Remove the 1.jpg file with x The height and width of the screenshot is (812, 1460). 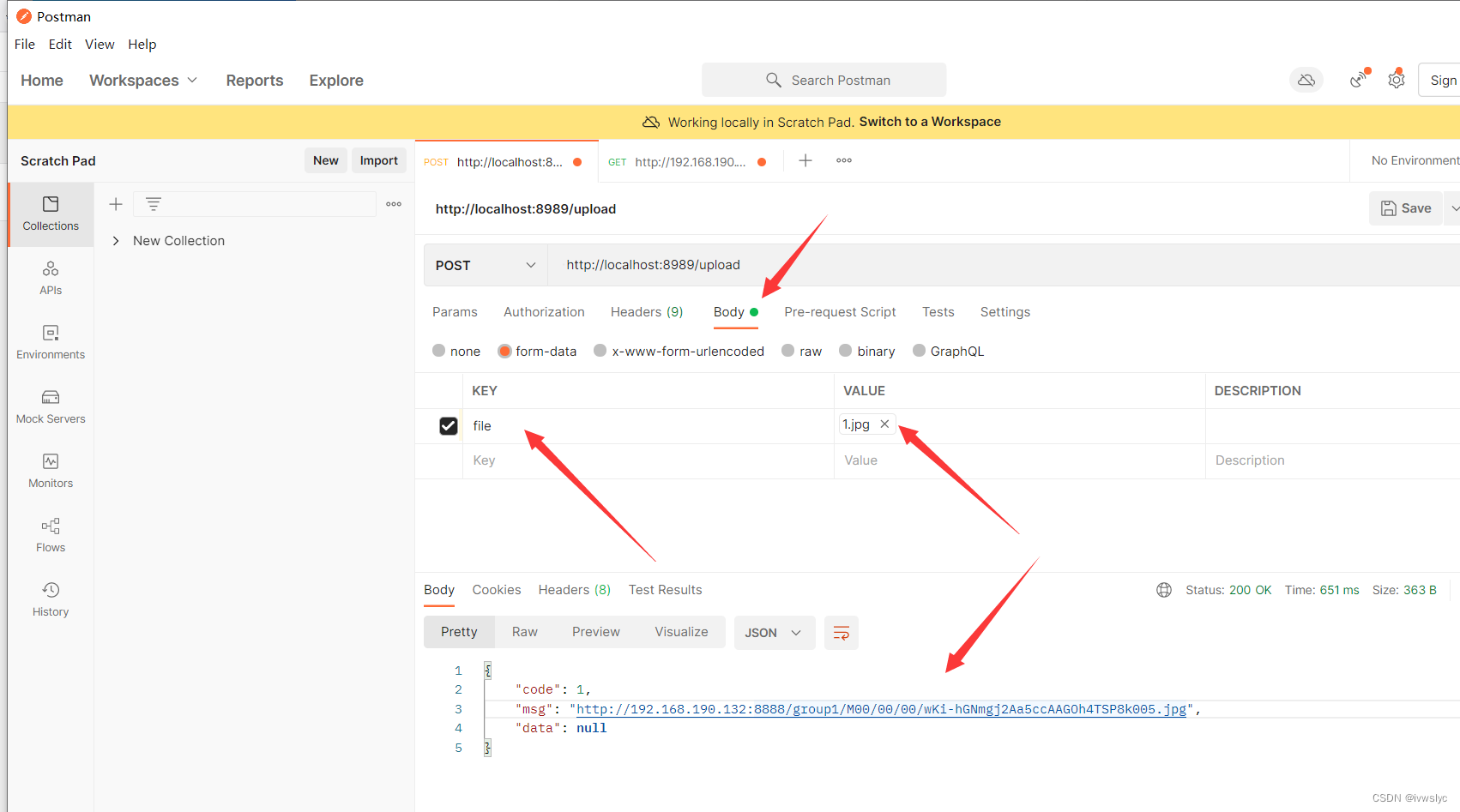pos(884,424)
